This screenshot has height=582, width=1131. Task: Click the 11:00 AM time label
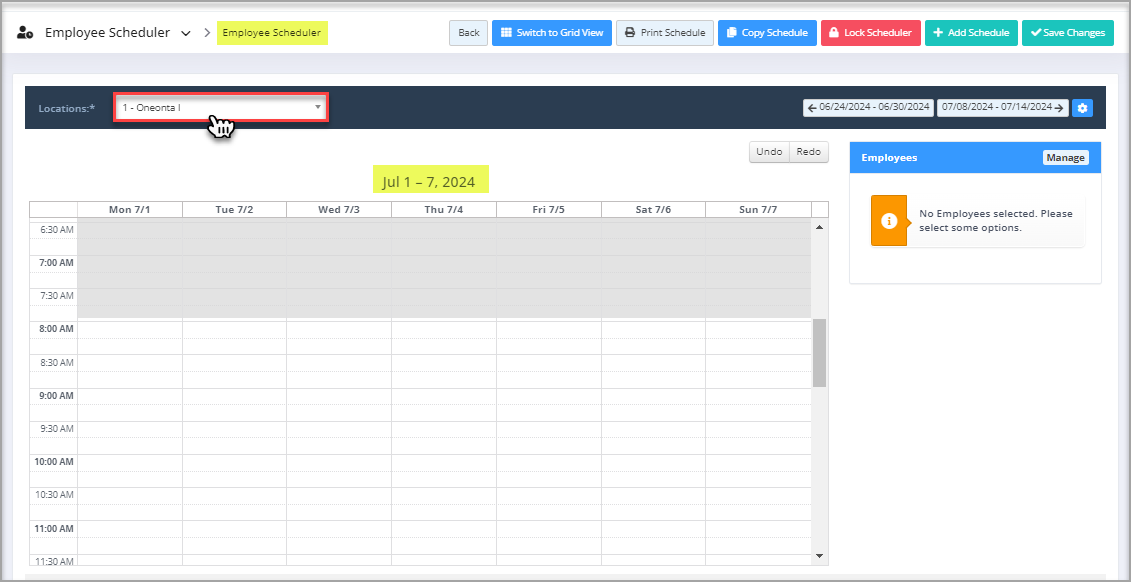53,529
